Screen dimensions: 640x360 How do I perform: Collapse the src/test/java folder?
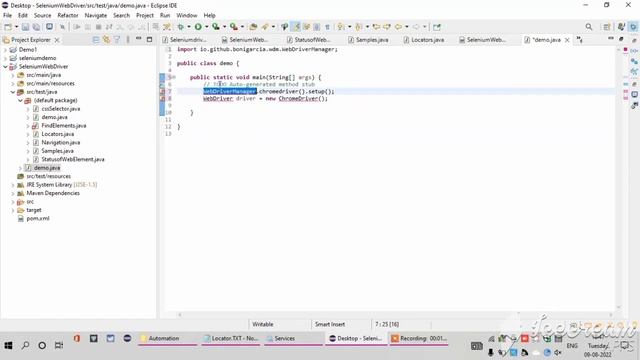(x=13, y=92)
